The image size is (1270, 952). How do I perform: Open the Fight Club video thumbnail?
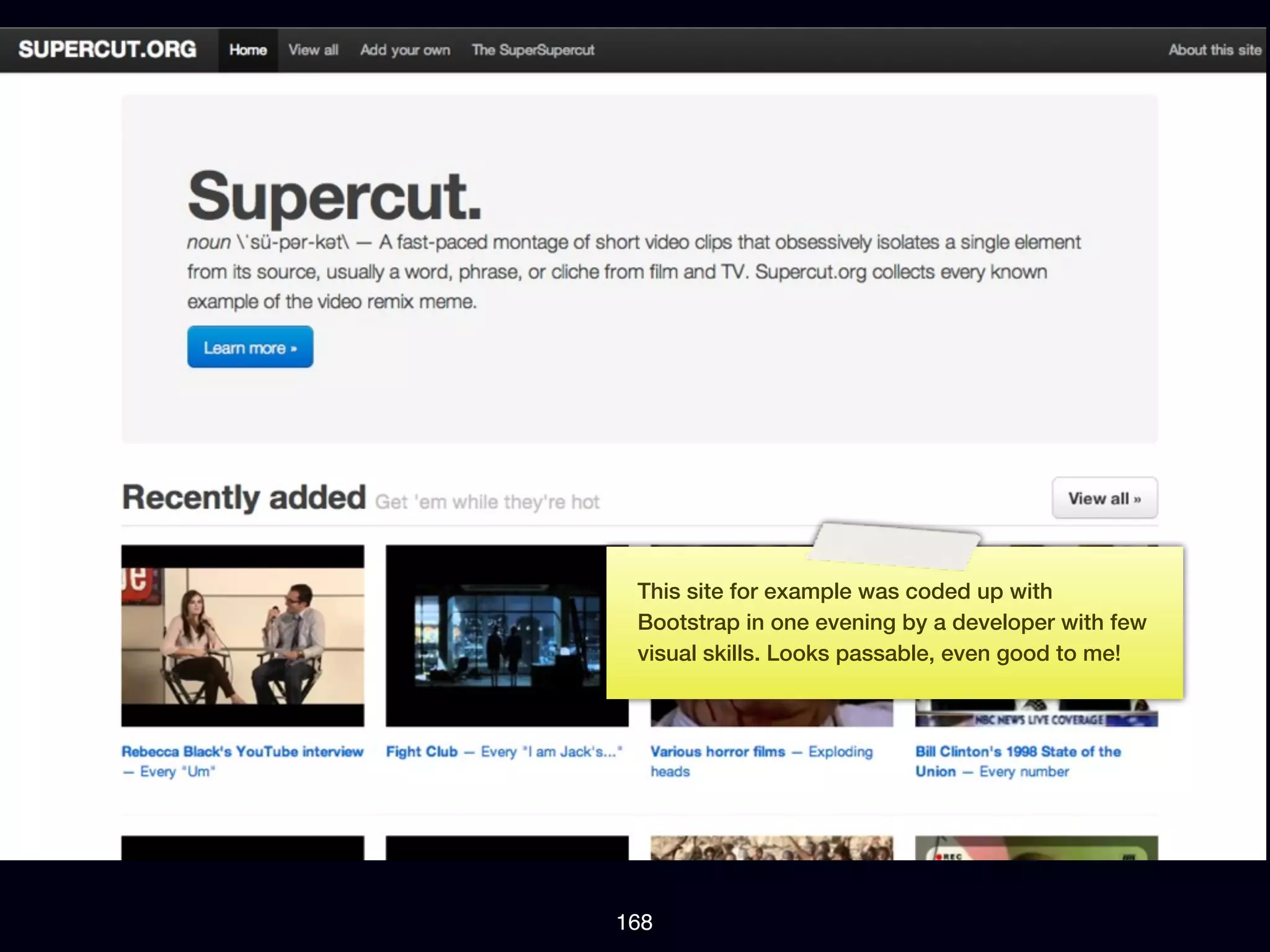tap(496, 635)
